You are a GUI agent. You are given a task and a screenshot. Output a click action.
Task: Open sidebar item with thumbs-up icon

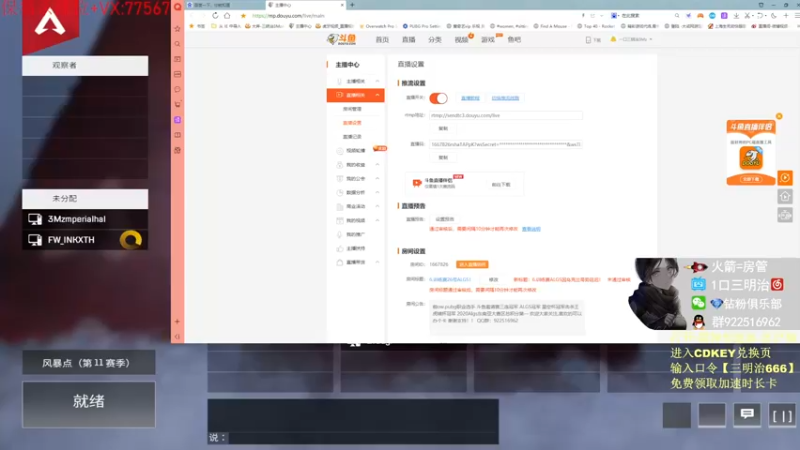(x=356, y=248)
